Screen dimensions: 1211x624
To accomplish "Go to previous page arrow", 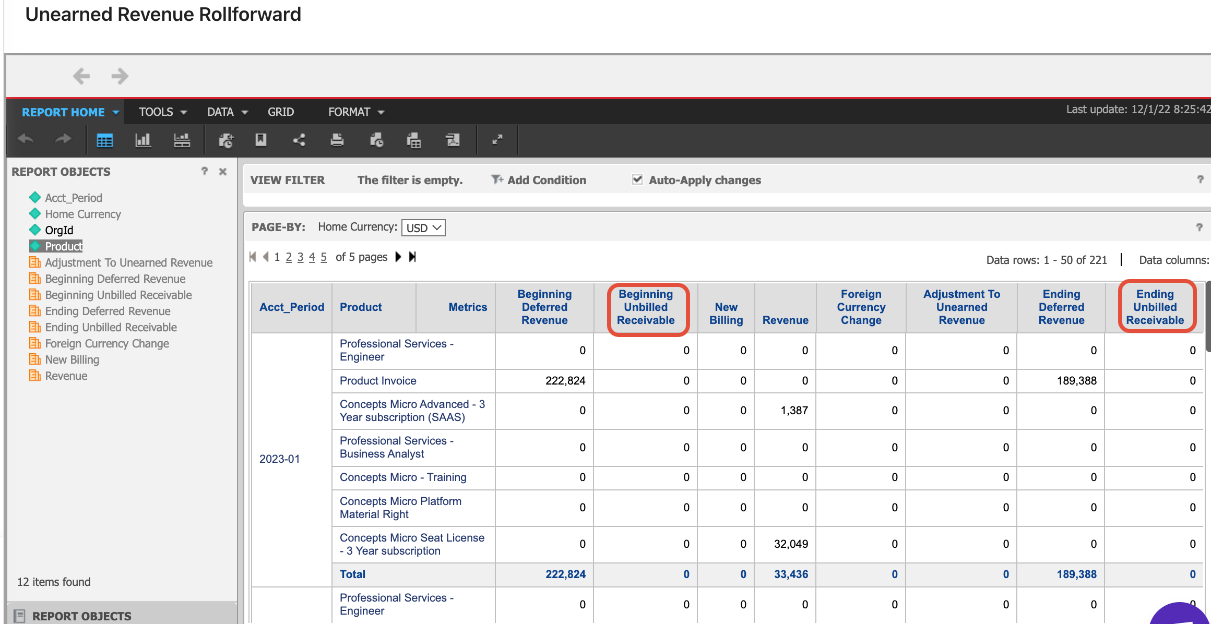I will click(266, 257).
